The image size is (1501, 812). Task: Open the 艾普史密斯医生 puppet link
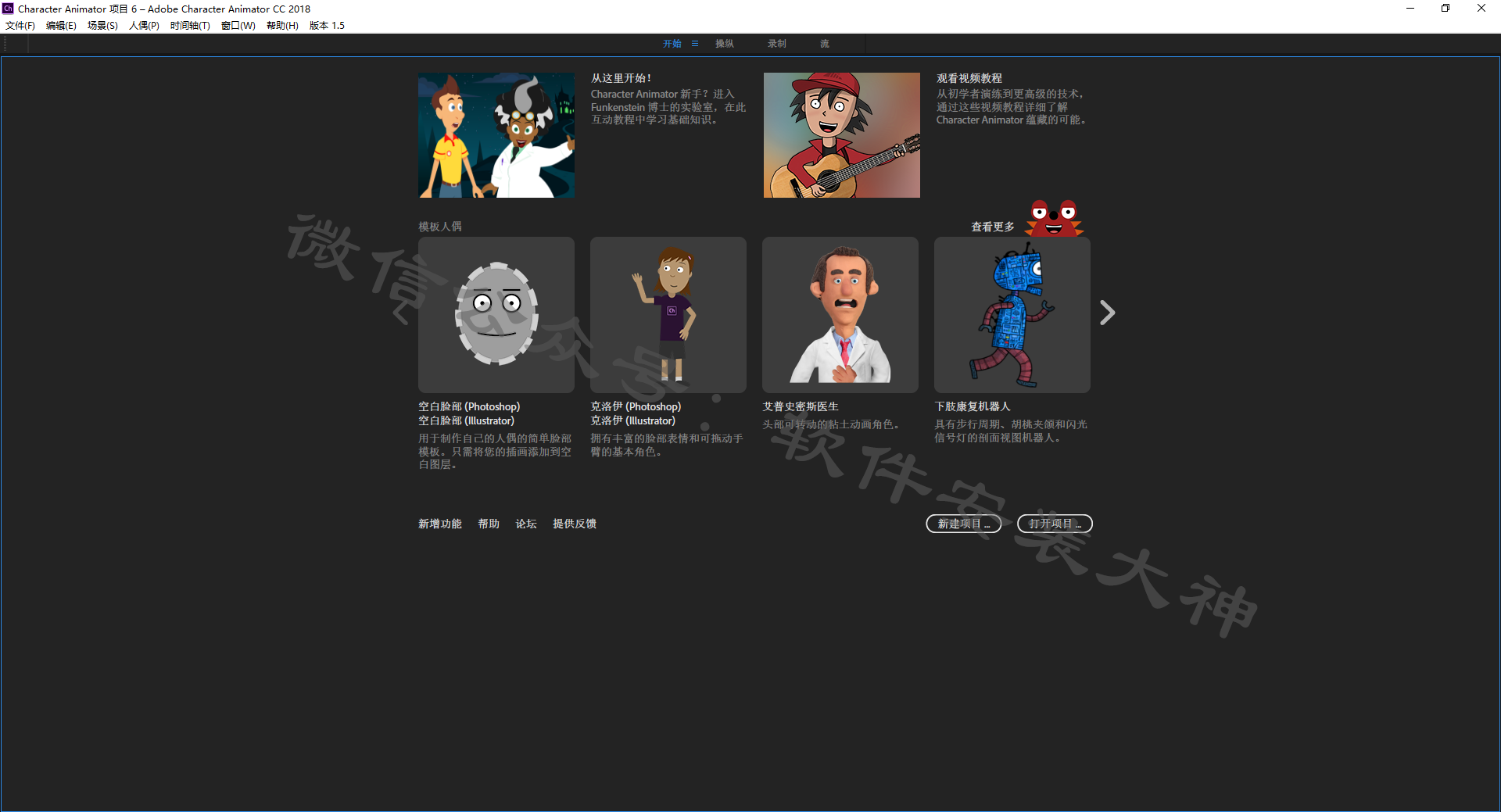(801, 406)
